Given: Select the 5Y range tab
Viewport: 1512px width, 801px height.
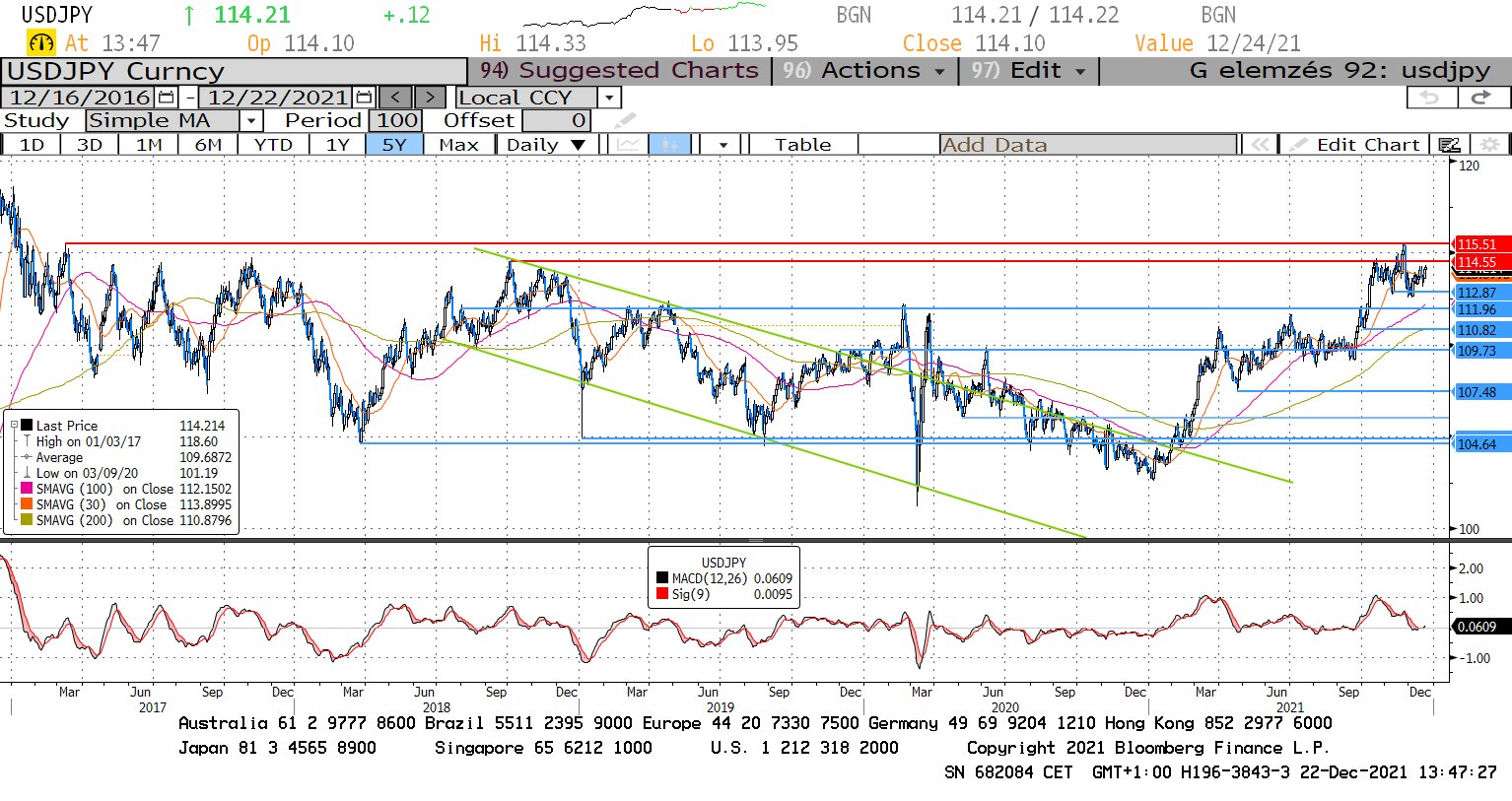Looking at the screenshot, I should [394, 145].
